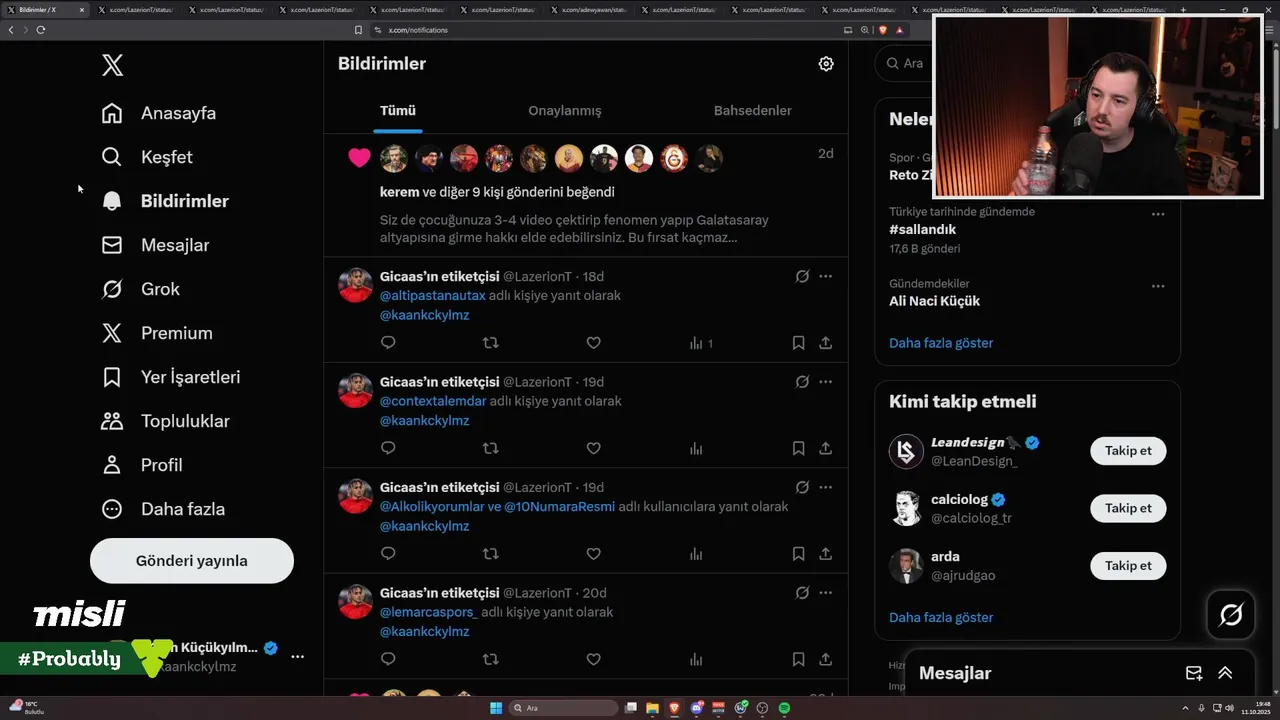1280x720 pixels.
Task: Switch to the Bahsedenler tab
Action: [753, 111]
